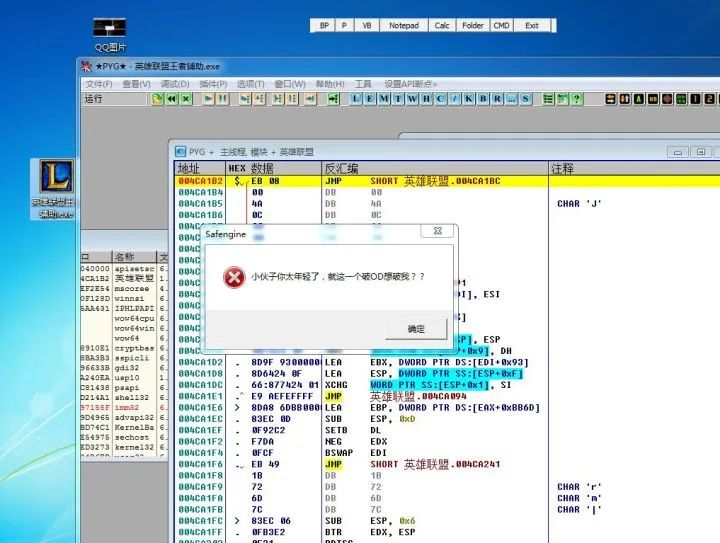Click the Execute till return icon
Image resolution: width=720 pixels, height=543 pixels.
311,99
